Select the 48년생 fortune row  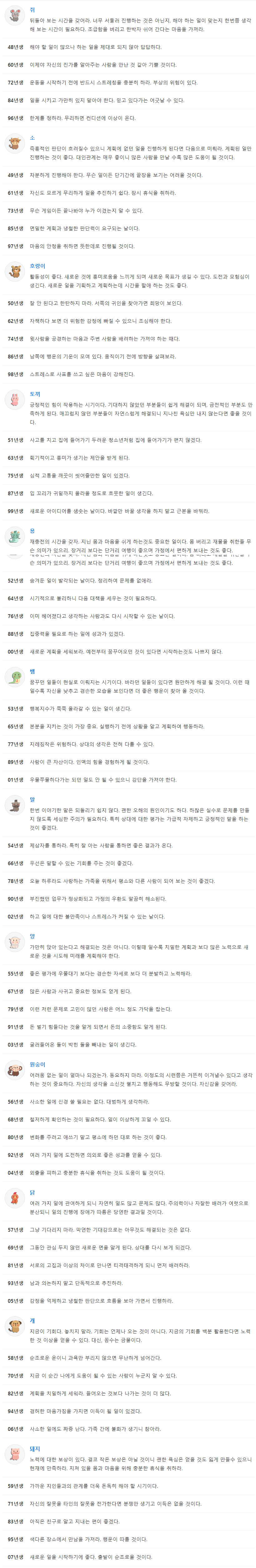pos(128,47)
